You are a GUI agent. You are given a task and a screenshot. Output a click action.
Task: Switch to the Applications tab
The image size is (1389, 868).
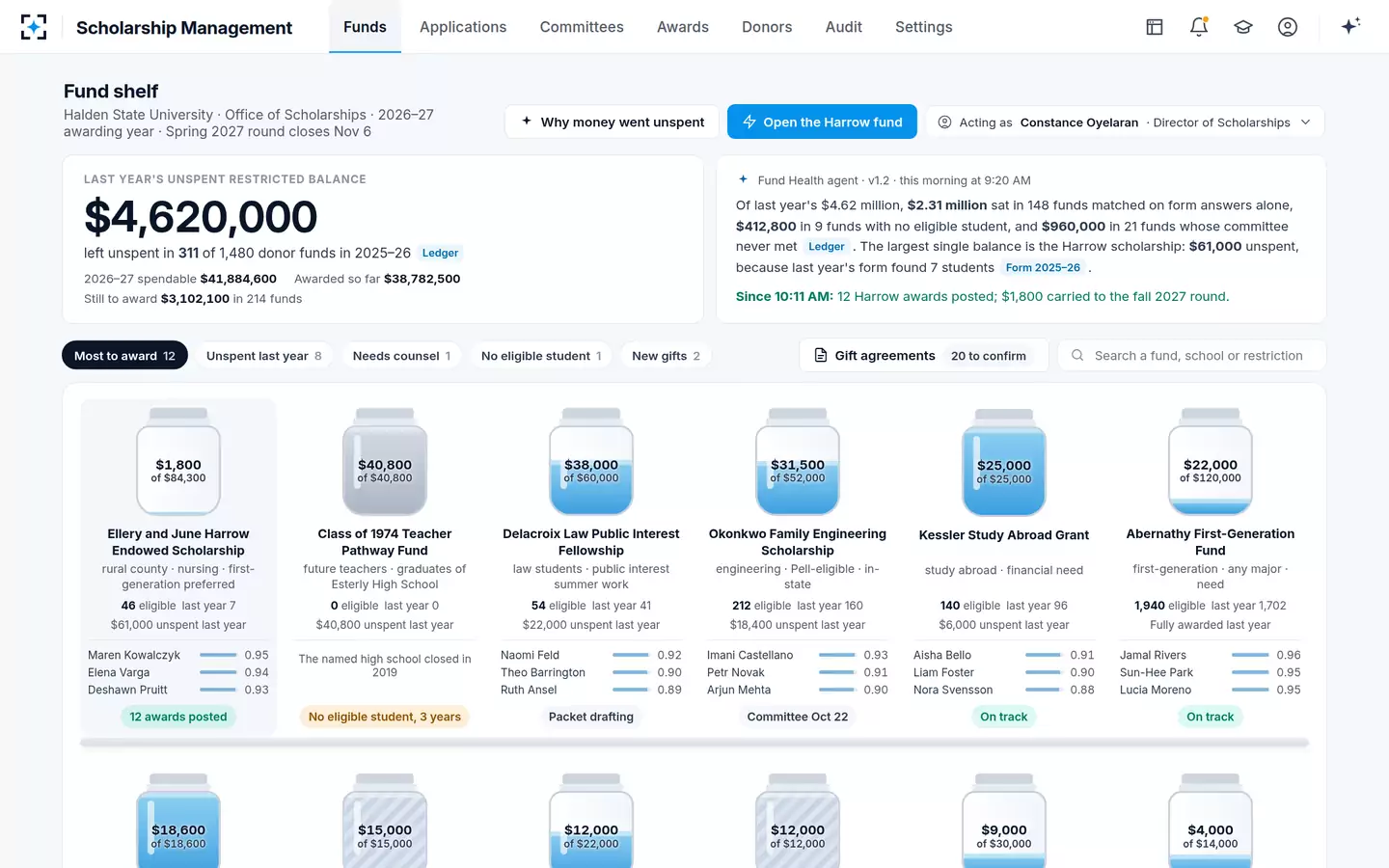(x=463, y=27)
